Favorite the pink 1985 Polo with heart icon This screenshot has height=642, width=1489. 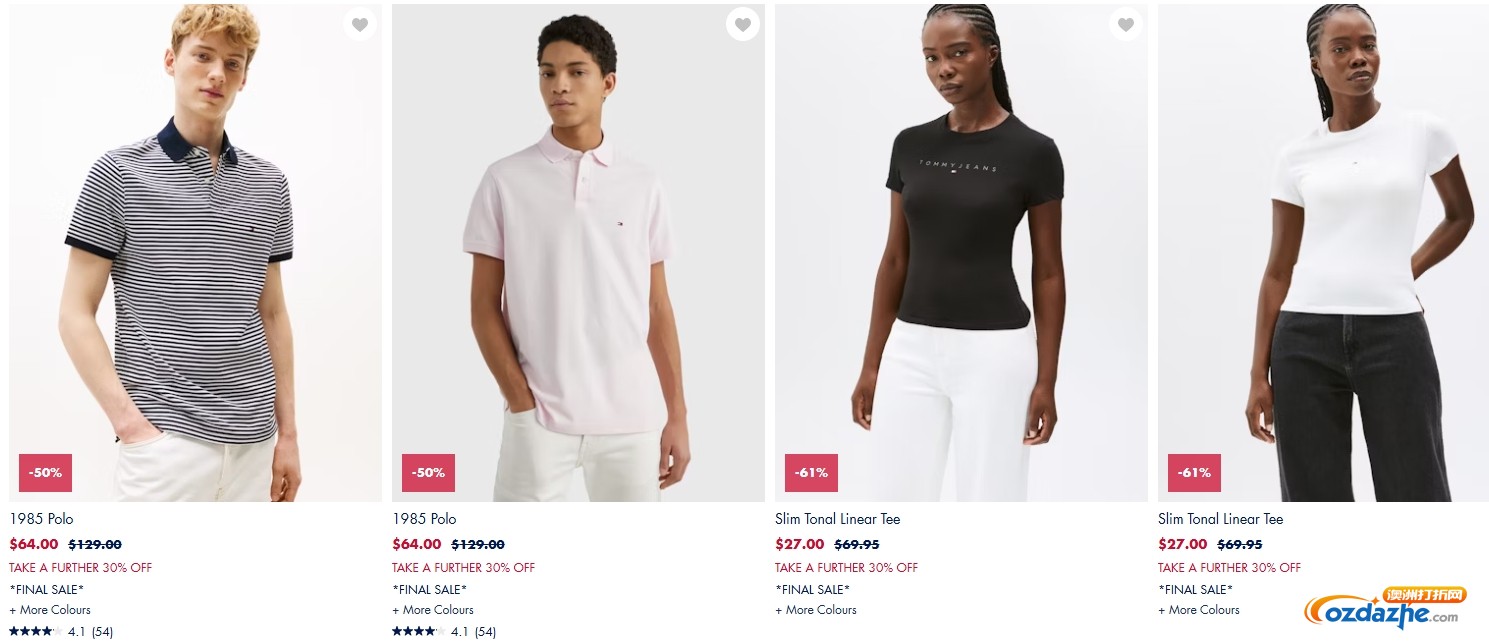click(743, 24)
